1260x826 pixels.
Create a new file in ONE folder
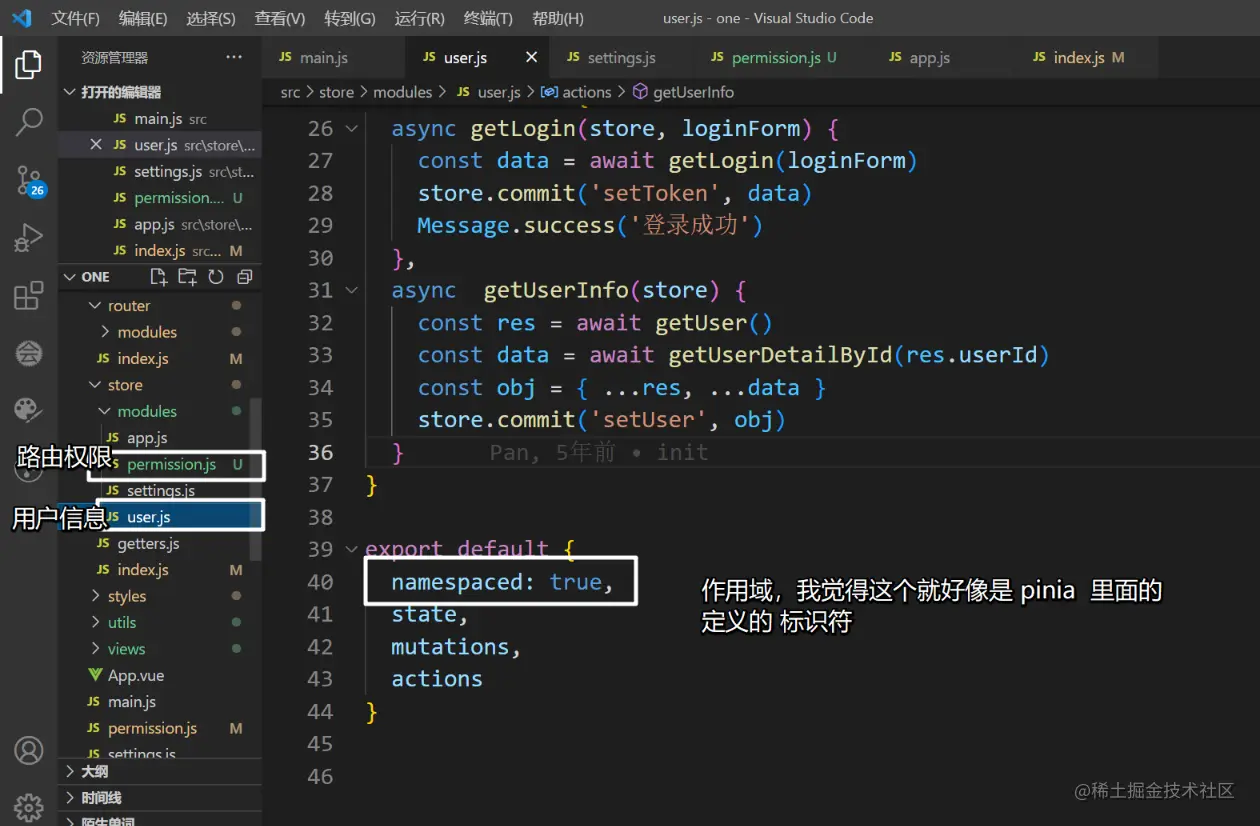158,277
